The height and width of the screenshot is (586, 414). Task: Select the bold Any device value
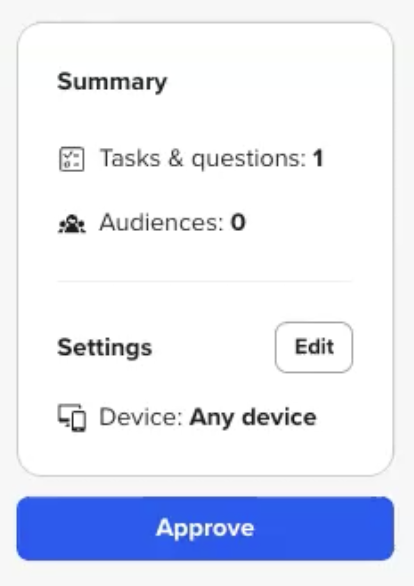(x=253, y=418)
